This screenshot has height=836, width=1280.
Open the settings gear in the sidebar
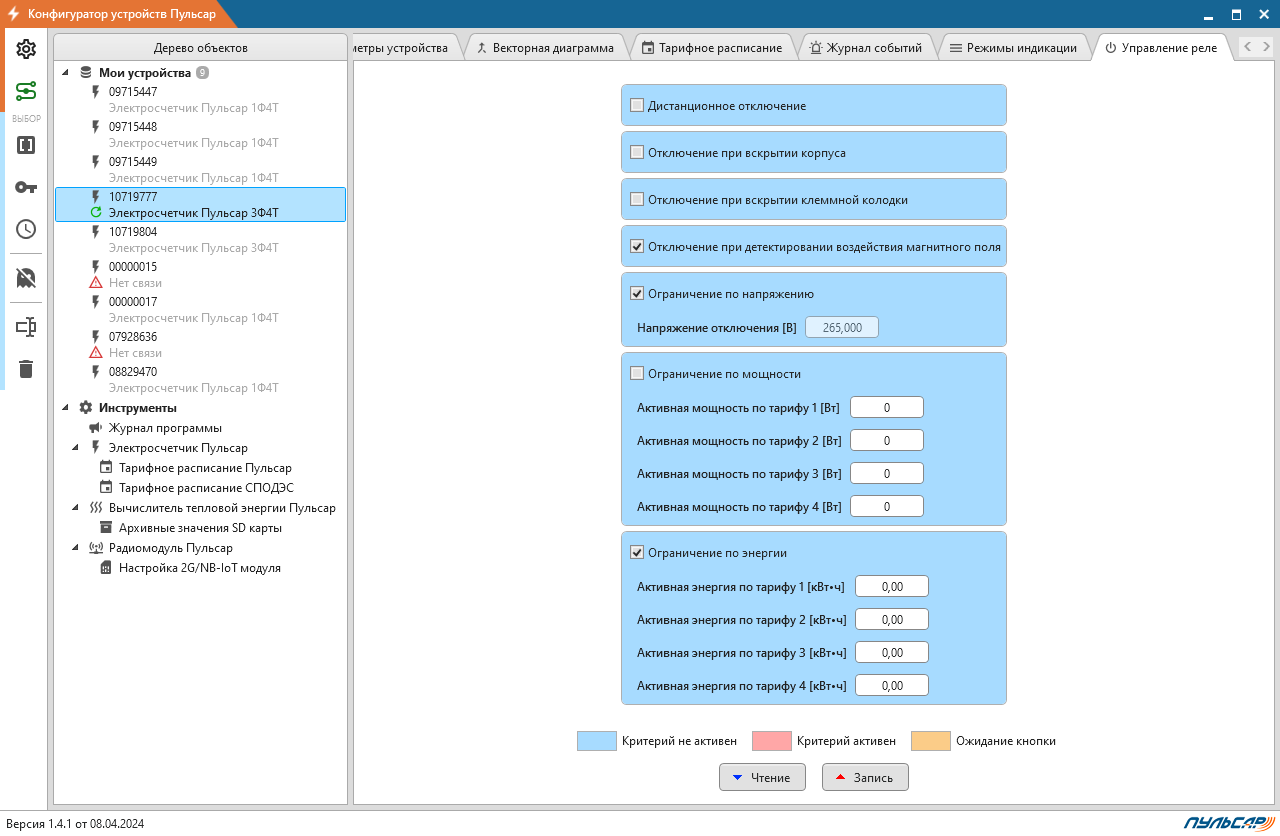pos(26,49)
